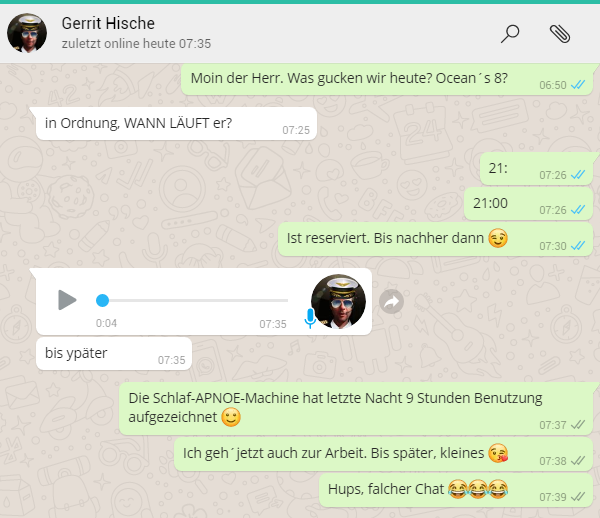Open contact info via Gerrit Hische name
This screenshot has height=518, width=600.
point(108,23)
